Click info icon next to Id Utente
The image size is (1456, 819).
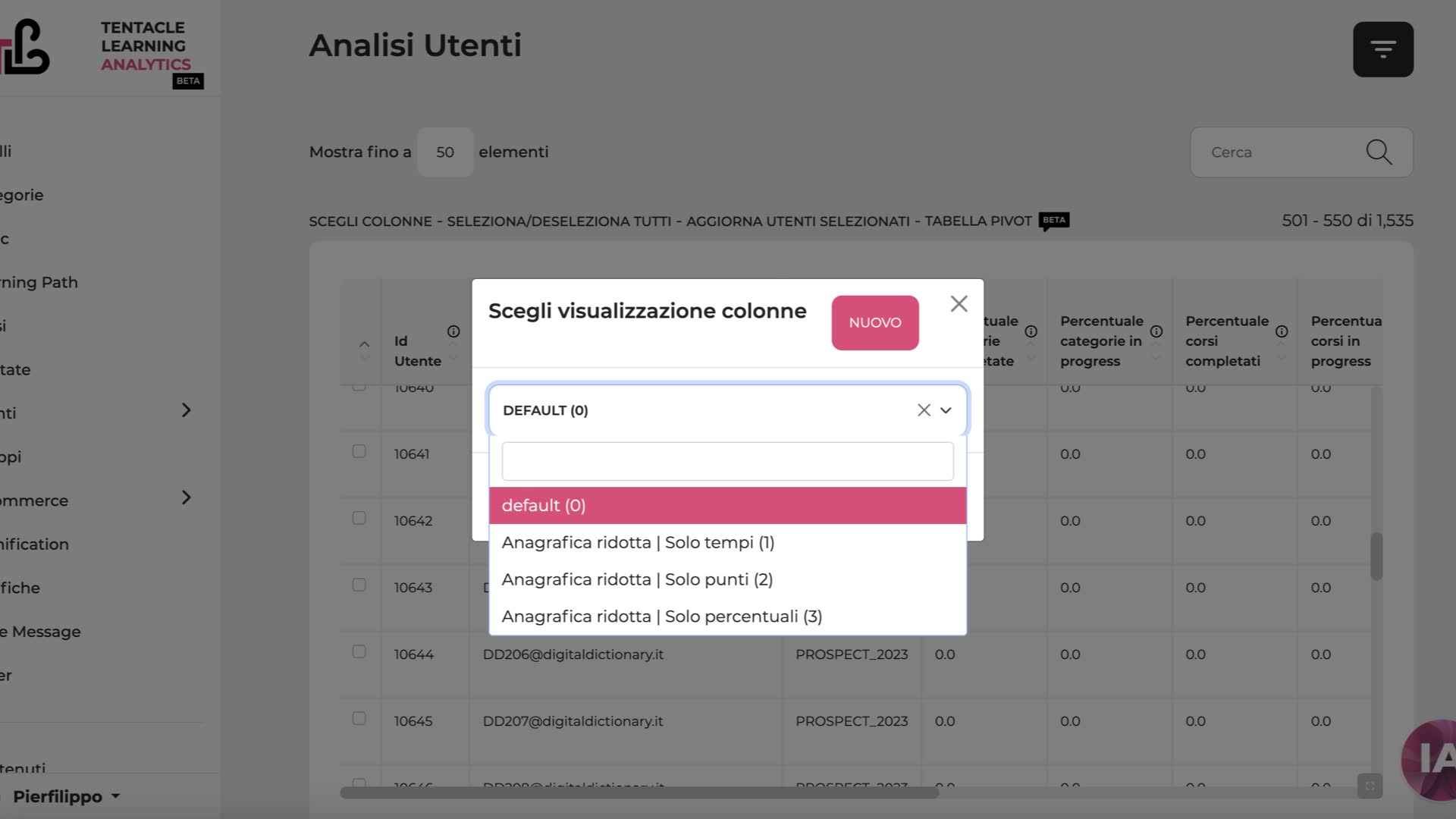(x=453, y=331)
